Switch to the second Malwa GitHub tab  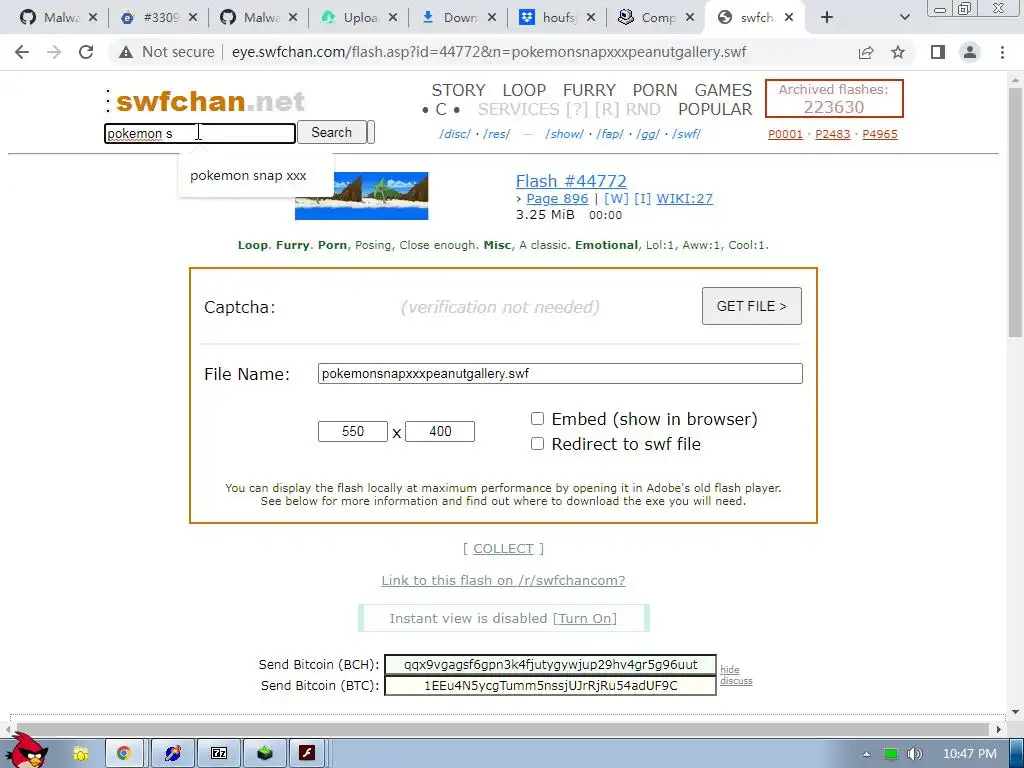point(259,18)
